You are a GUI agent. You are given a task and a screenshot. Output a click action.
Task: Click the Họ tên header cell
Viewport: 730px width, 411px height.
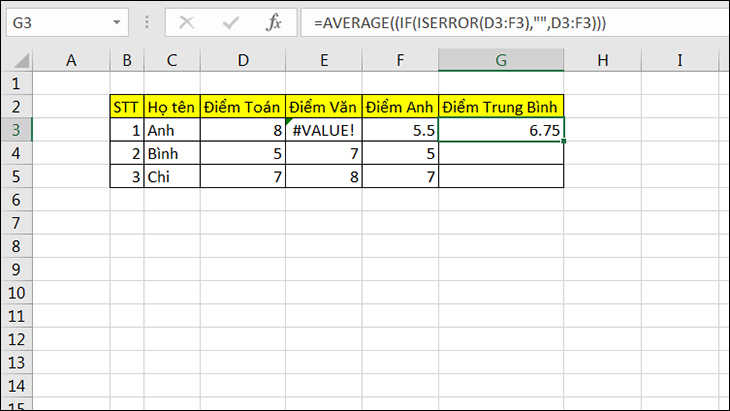click(x=172, y=107)
